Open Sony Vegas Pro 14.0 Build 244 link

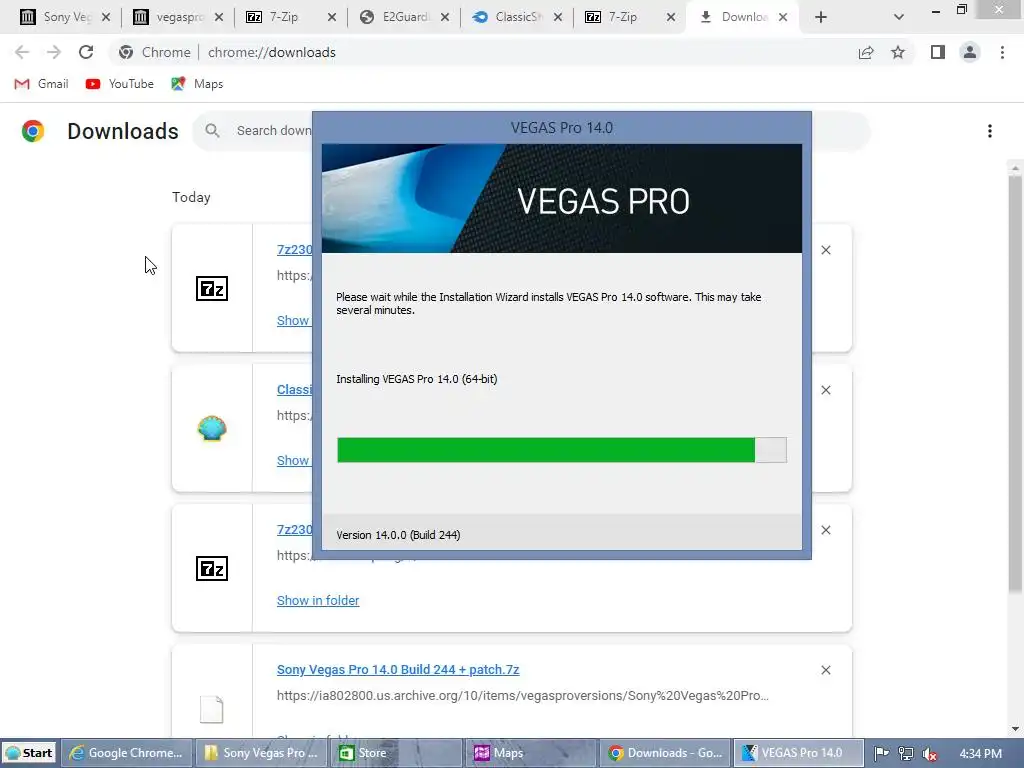click(x=398, y=669)
